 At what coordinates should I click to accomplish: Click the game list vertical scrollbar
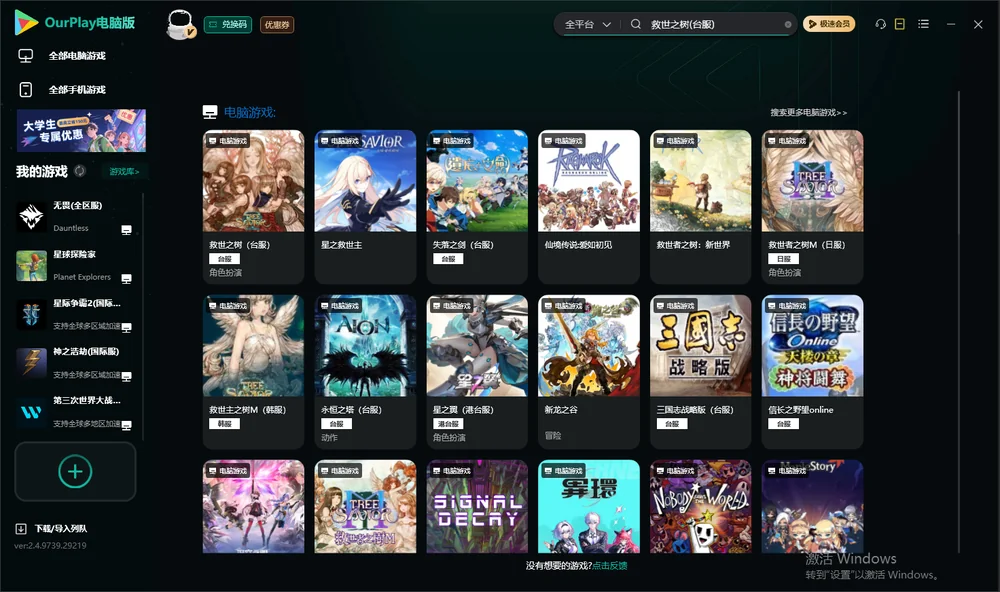(x=959, y=322)
